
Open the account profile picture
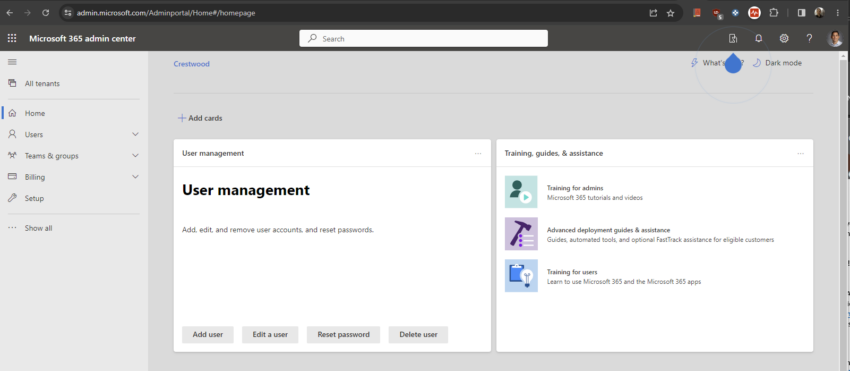pos(835,39)
